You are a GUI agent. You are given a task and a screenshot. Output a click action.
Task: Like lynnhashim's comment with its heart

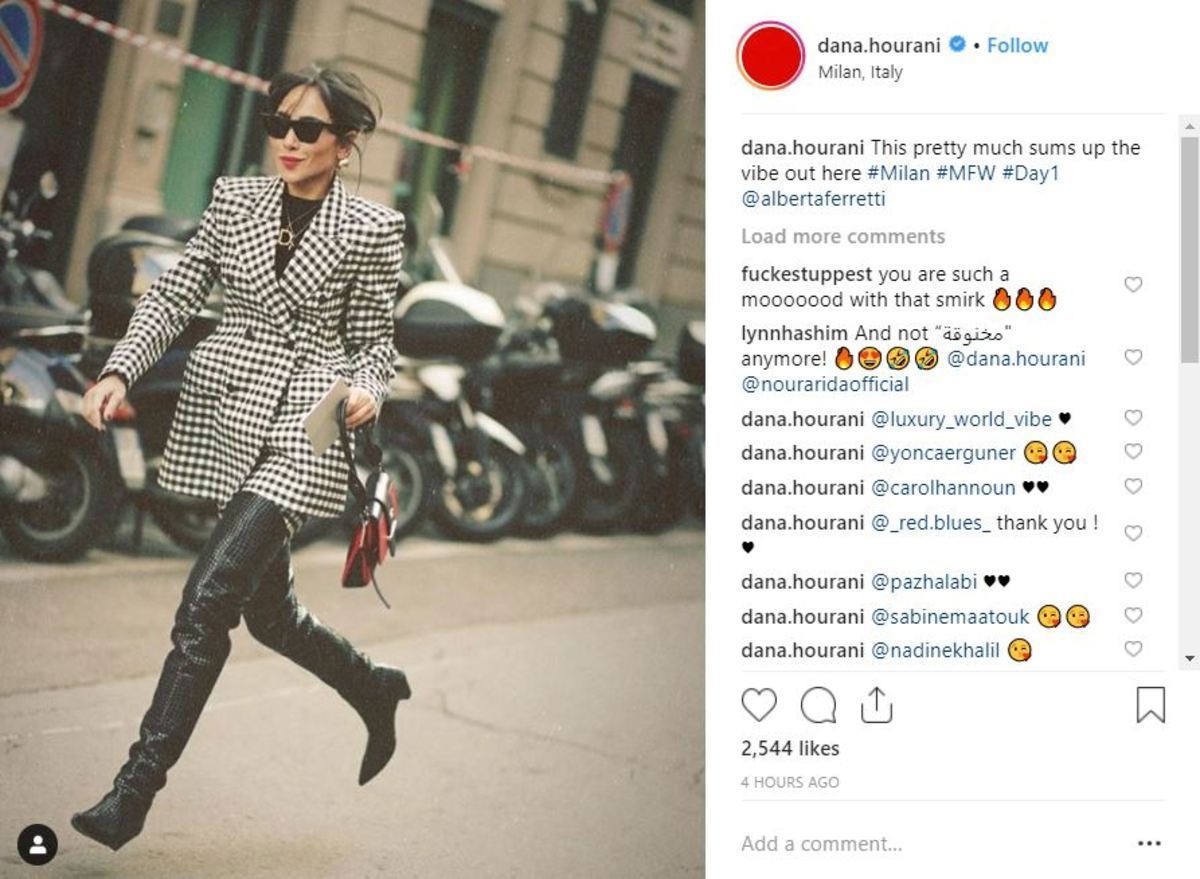(1133, 358)
